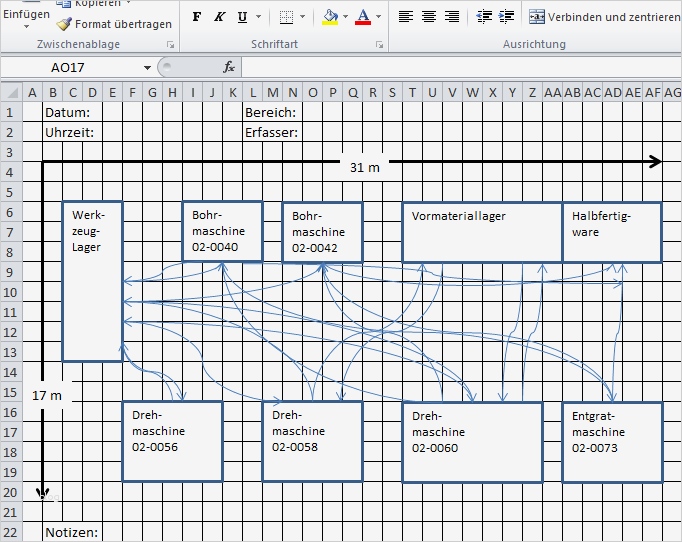Select Drehmaschine 02-0060 box
The width and height of the screenshot is (682, 542).
(472, 442)
